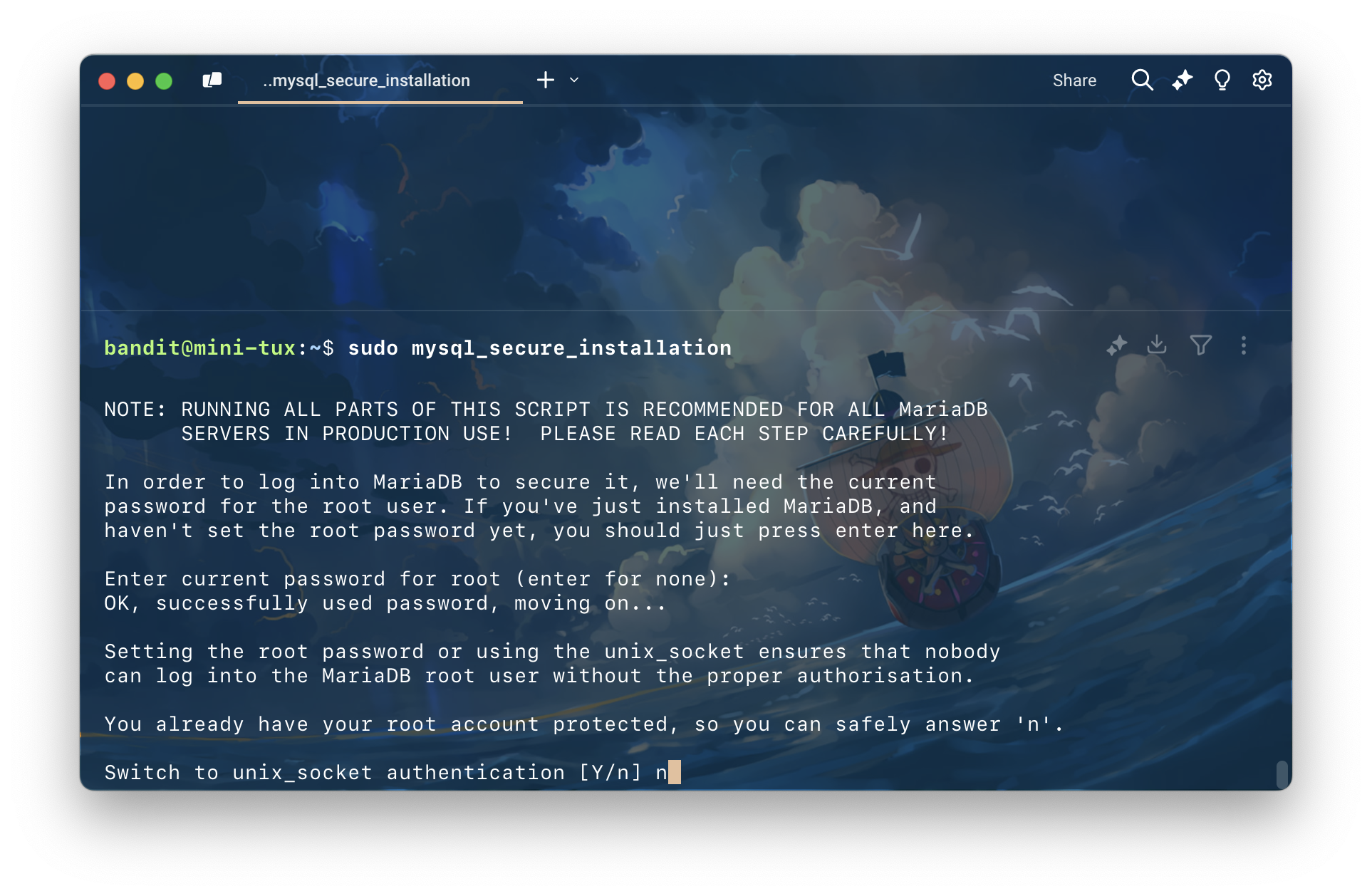Click the Switch to unix_socket authentication prompt
The height and width of the screenshot is (896, 1372).
click(x=373, y=773)
